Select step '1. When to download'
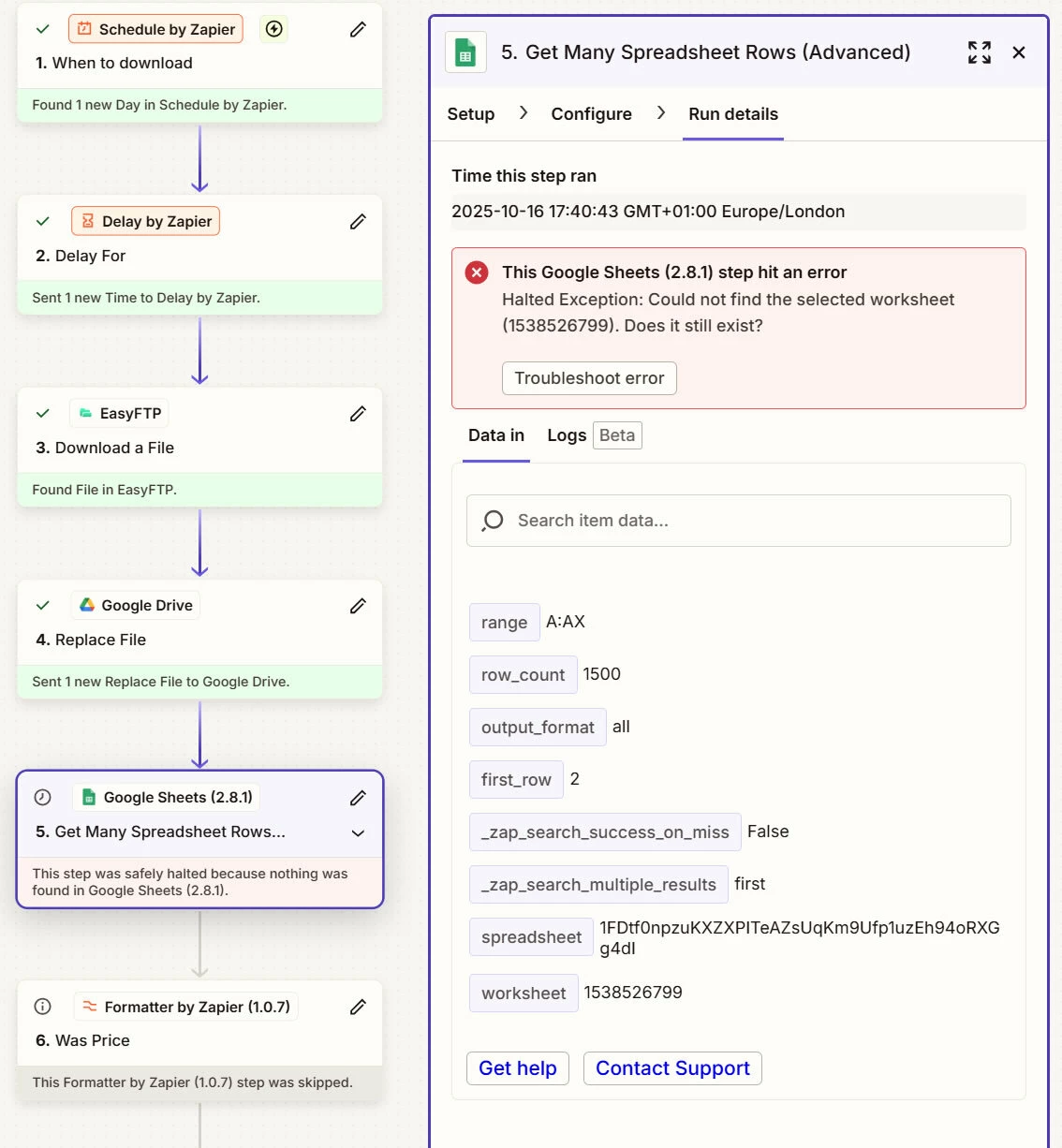The height and width of the screenshot is (1148, 1062). [x=114, y=63]
